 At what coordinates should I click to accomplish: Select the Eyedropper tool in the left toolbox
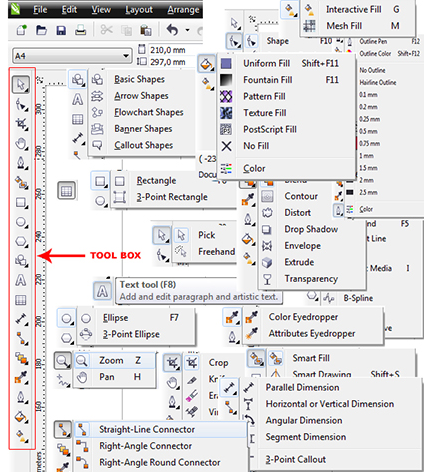coord(21,378)
